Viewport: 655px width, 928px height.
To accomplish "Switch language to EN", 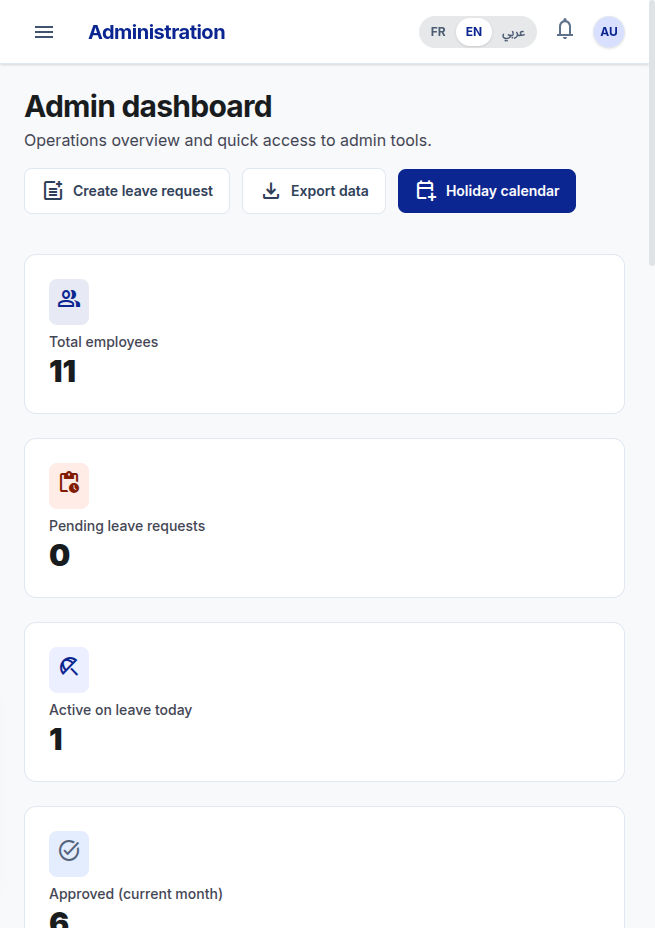I will (473, 32).
